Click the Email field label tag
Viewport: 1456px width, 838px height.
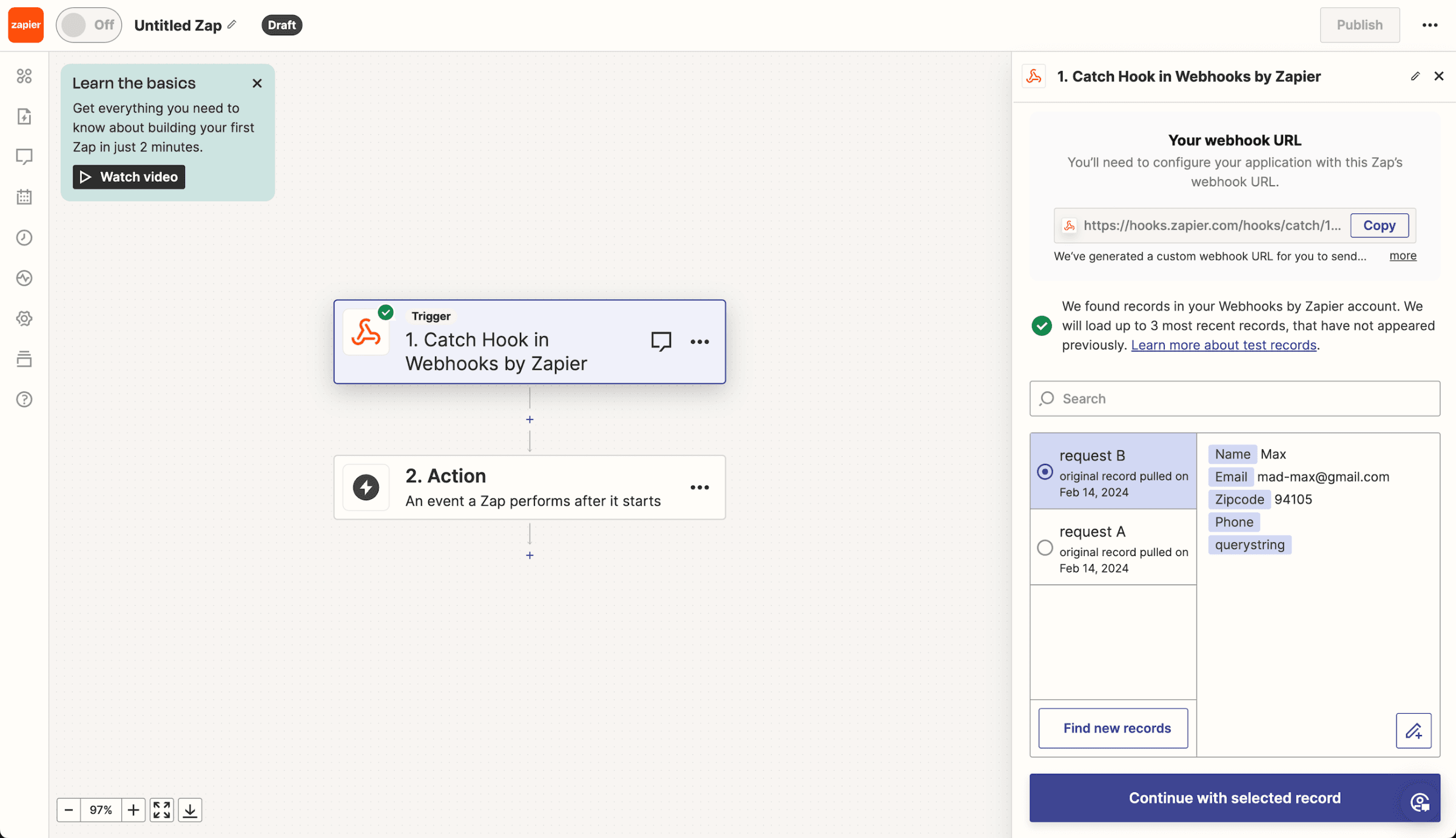pos(1230,477)
